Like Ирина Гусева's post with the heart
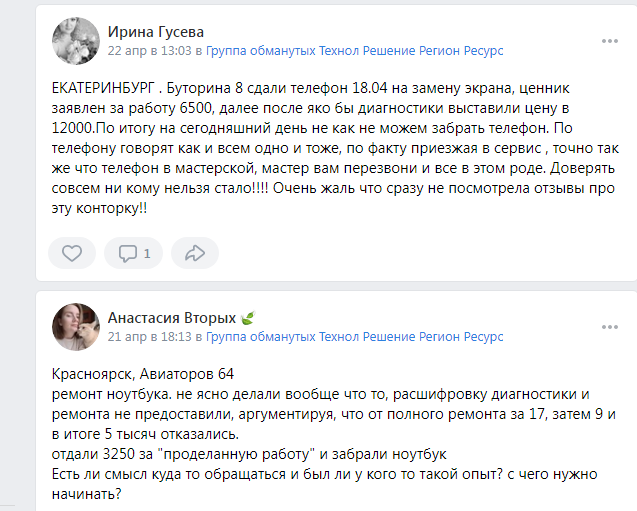This screenshot has height=511, width=637. pyautogui.click(x=72, y=253)
